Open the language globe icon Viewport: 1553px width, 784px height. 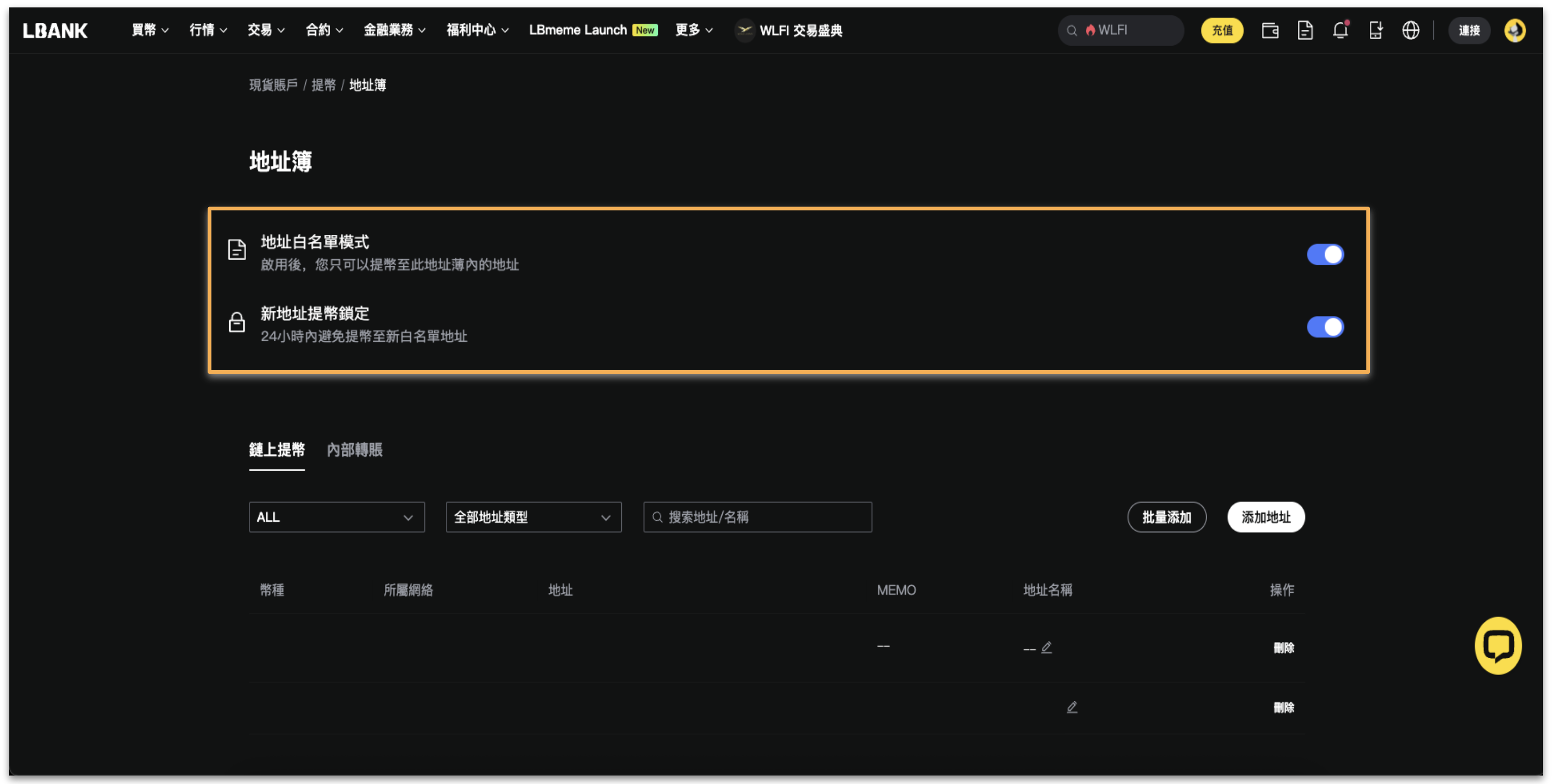[1410, 30]
